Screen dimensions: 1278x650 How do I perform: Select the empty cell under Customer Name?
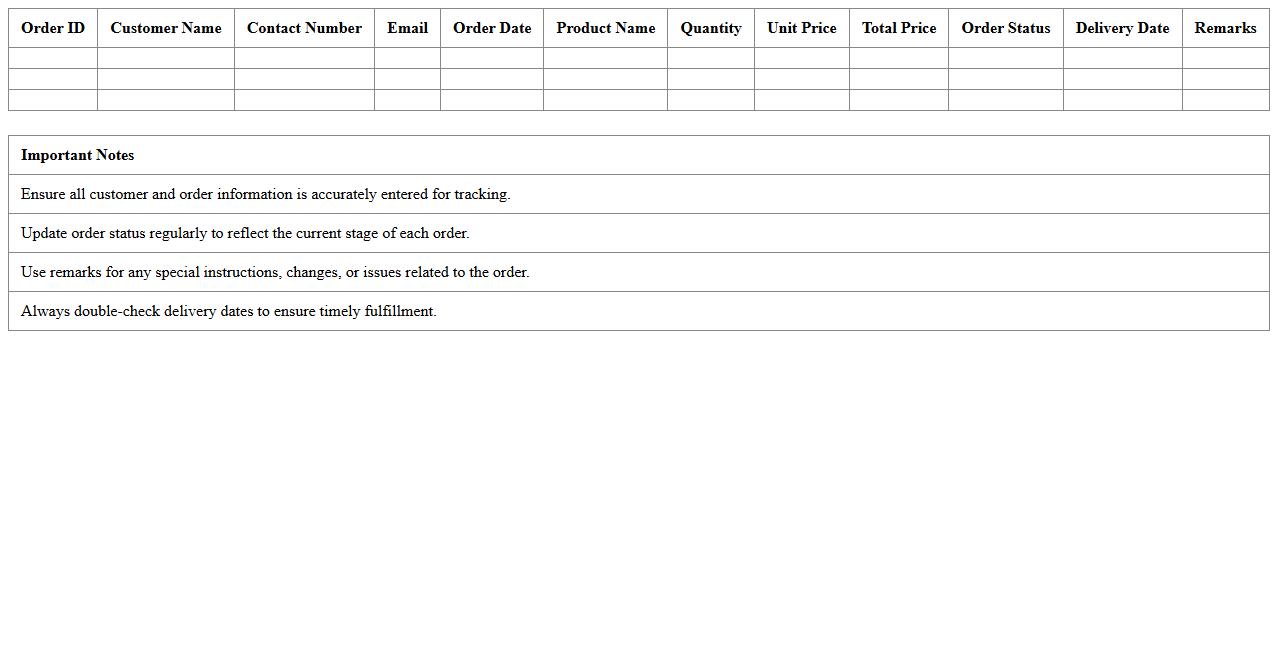[165, 58]
